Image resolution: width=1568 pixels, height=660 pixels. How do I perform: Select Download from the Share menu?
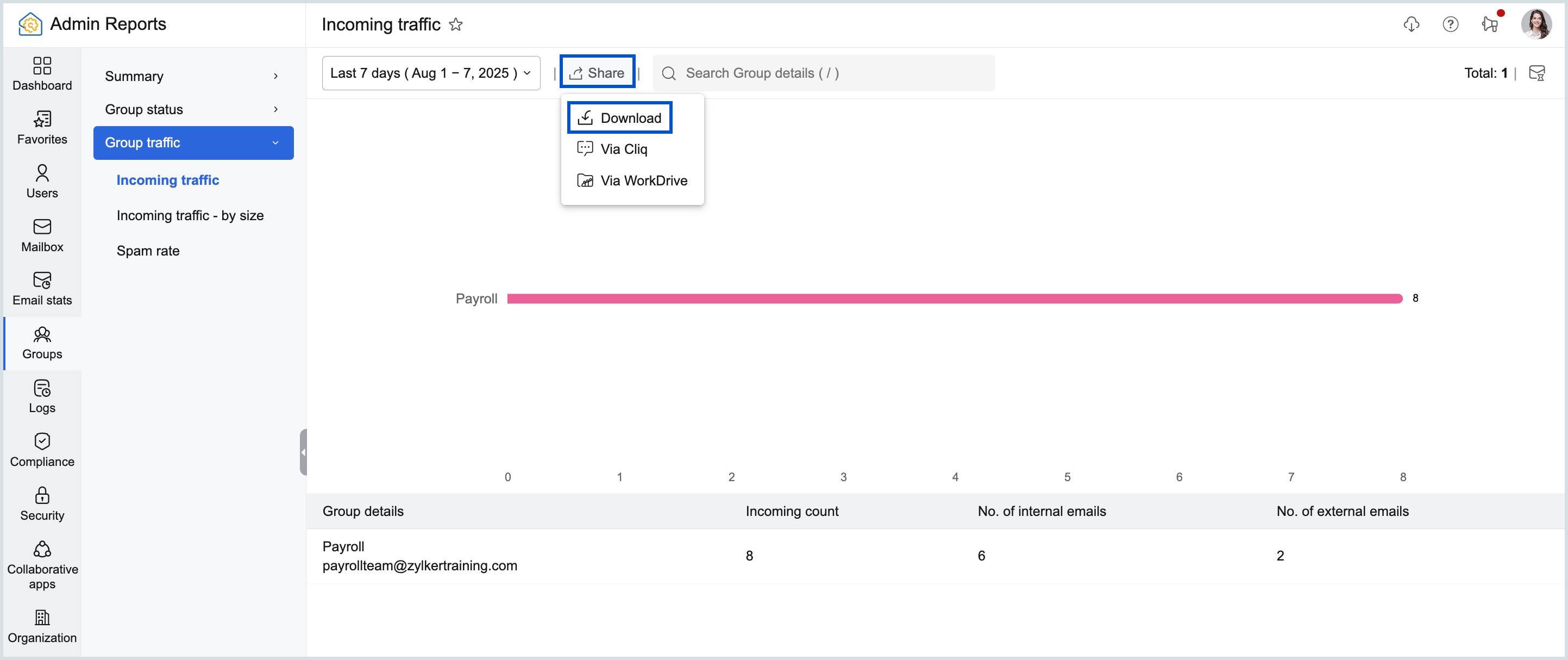[619, 117]
